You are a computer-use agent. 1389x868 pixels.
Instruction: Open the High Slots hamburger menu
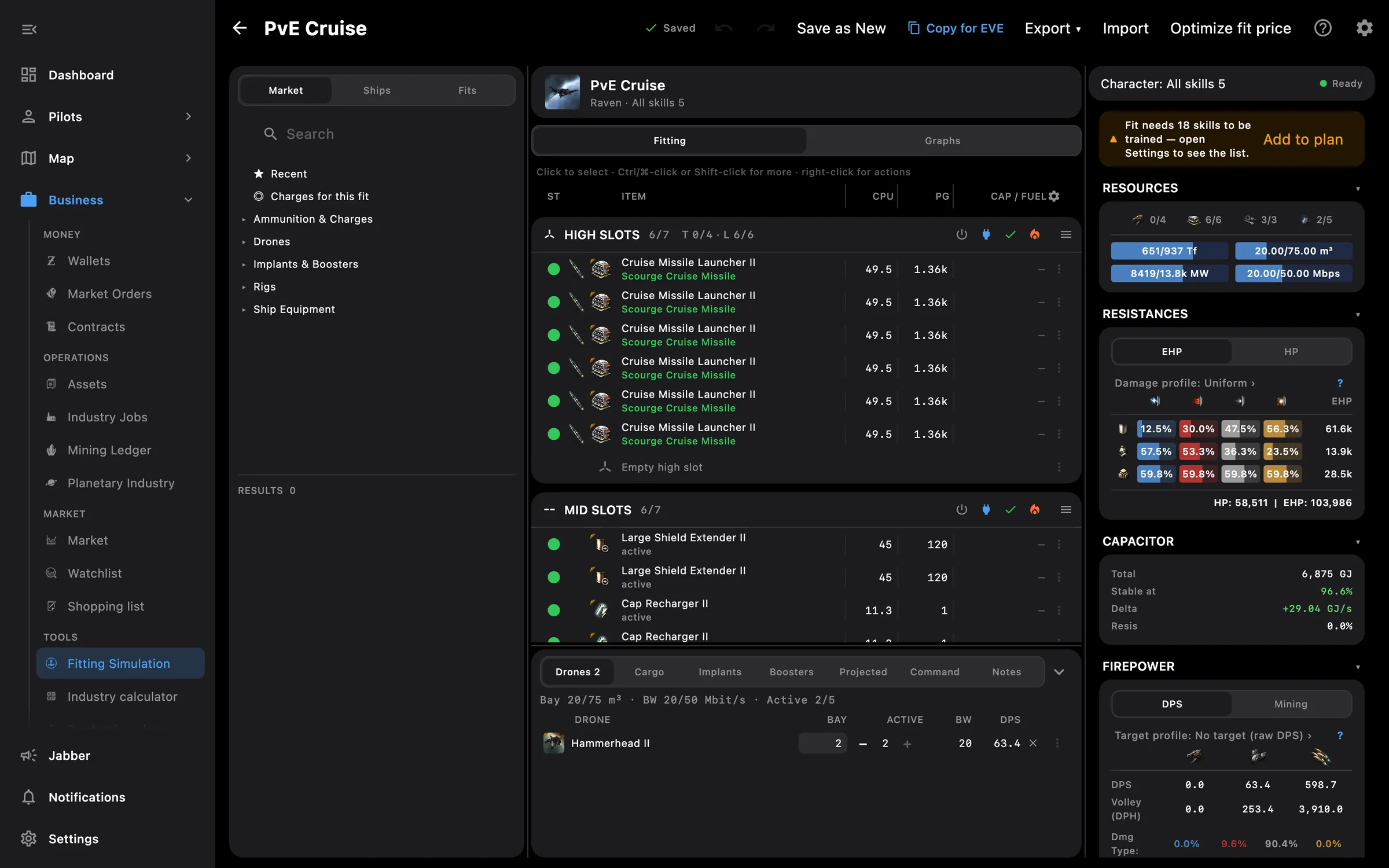[1065, 234]
